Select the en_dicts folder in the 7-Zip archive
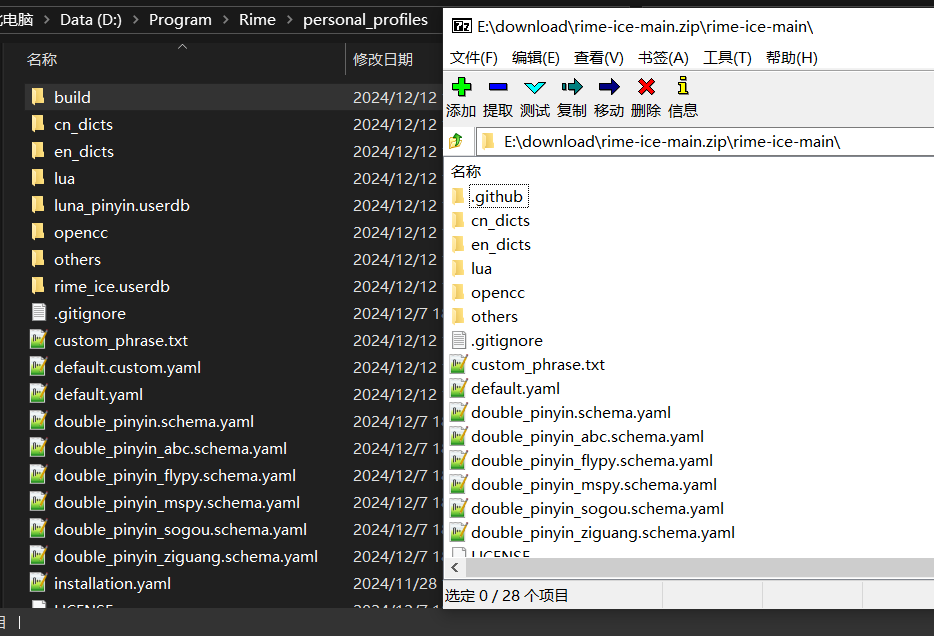934x636 pixels. point(501,245)
